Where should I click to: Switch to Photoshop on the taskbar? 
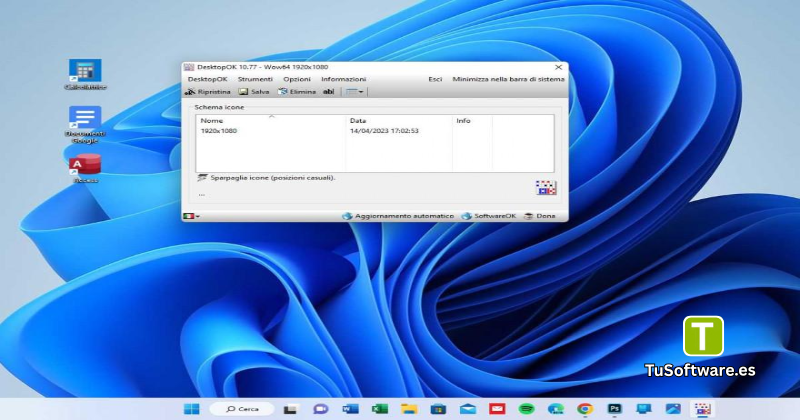point(614,409)
